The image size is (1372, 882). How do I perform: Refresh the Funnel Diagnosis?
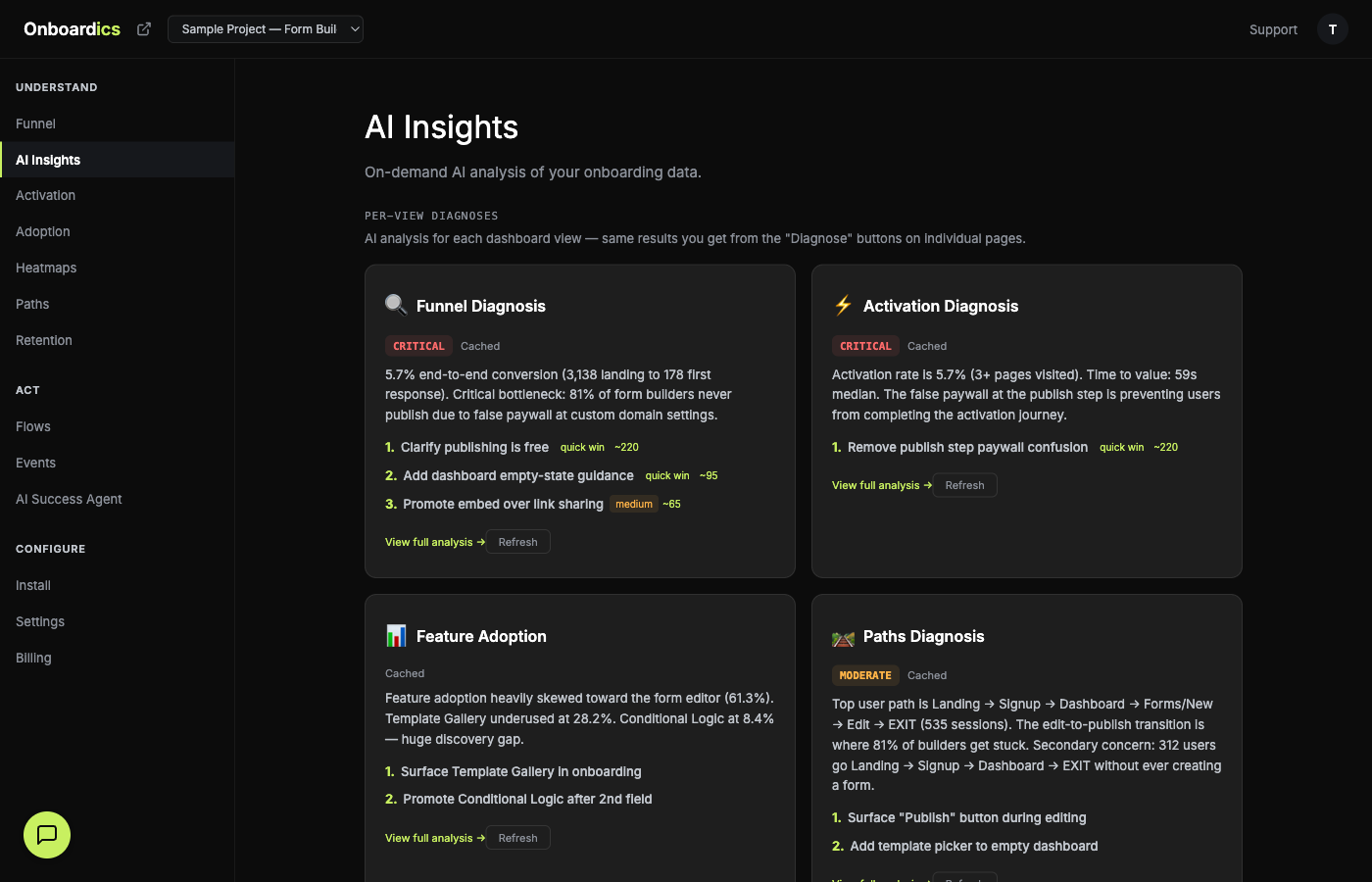pos(517,541)
